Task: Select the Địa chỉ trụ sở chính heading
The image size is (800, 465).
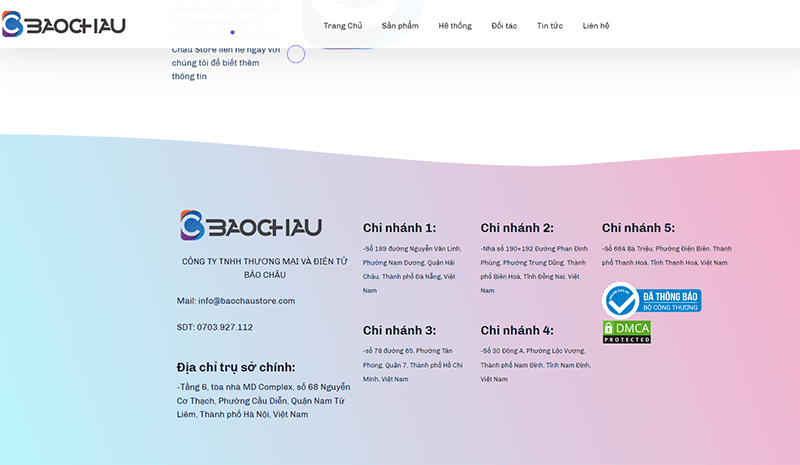Action: [236, 367]
